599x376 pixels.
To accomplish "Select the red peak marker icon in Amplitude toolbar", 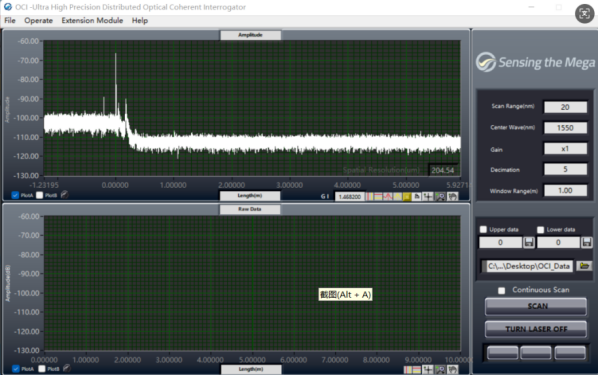I will point(388,196).
